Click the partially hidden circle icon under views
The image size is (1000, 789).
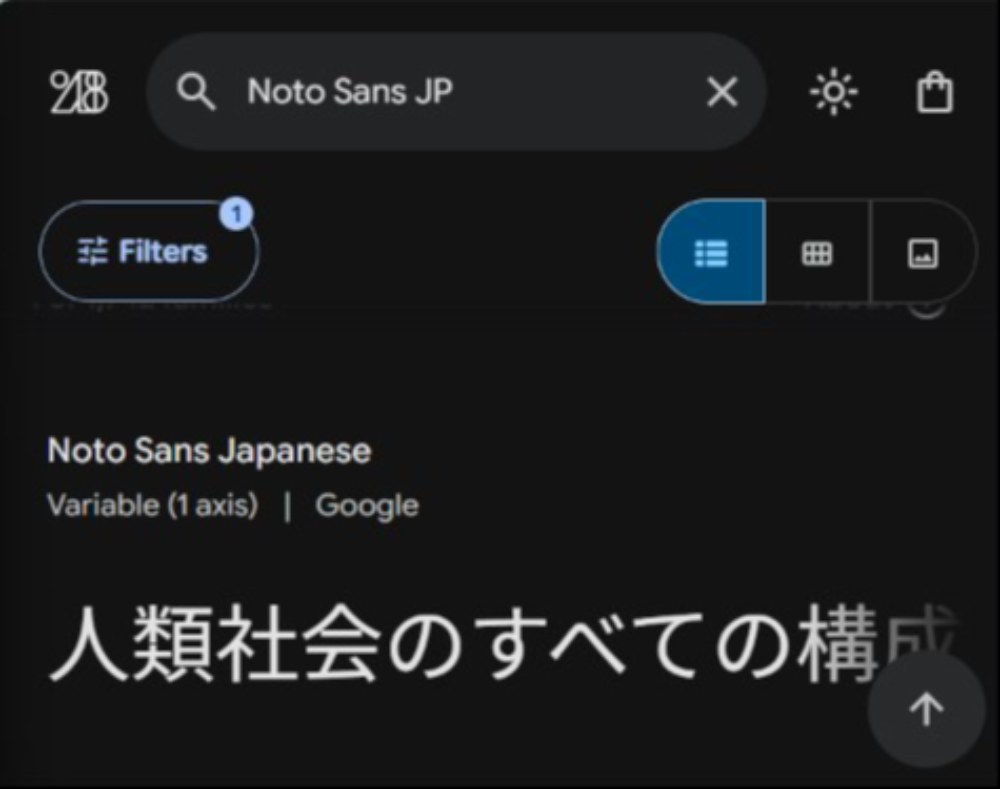[926, 310]
